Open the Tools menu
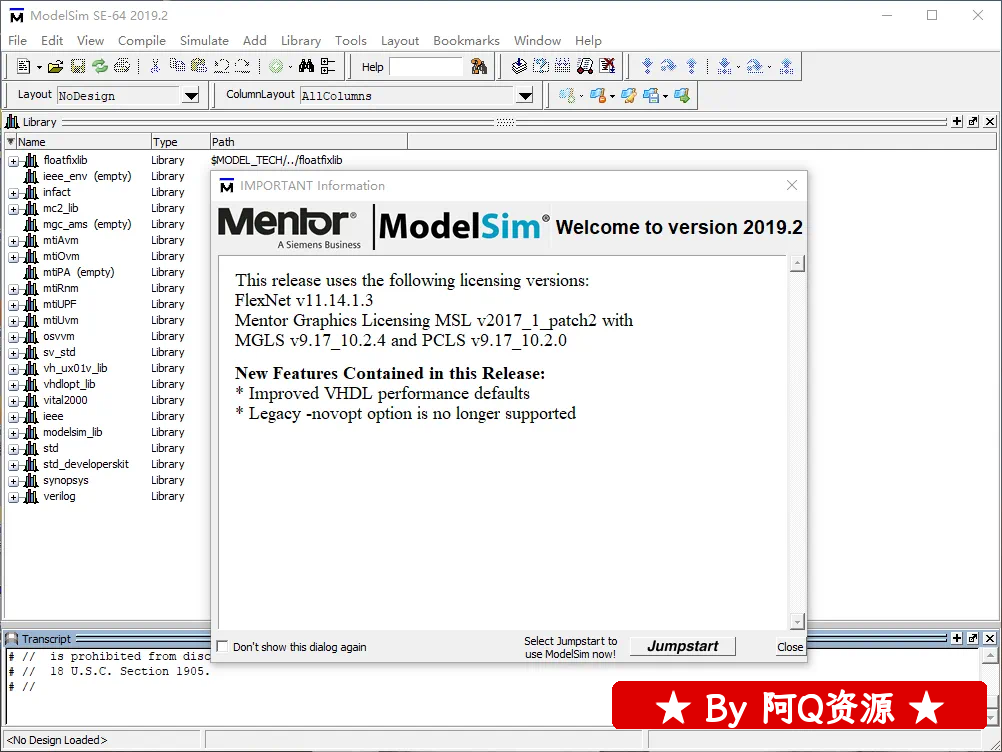The width and height of the screenshot is (1002, 752). (x=351, y=40)
